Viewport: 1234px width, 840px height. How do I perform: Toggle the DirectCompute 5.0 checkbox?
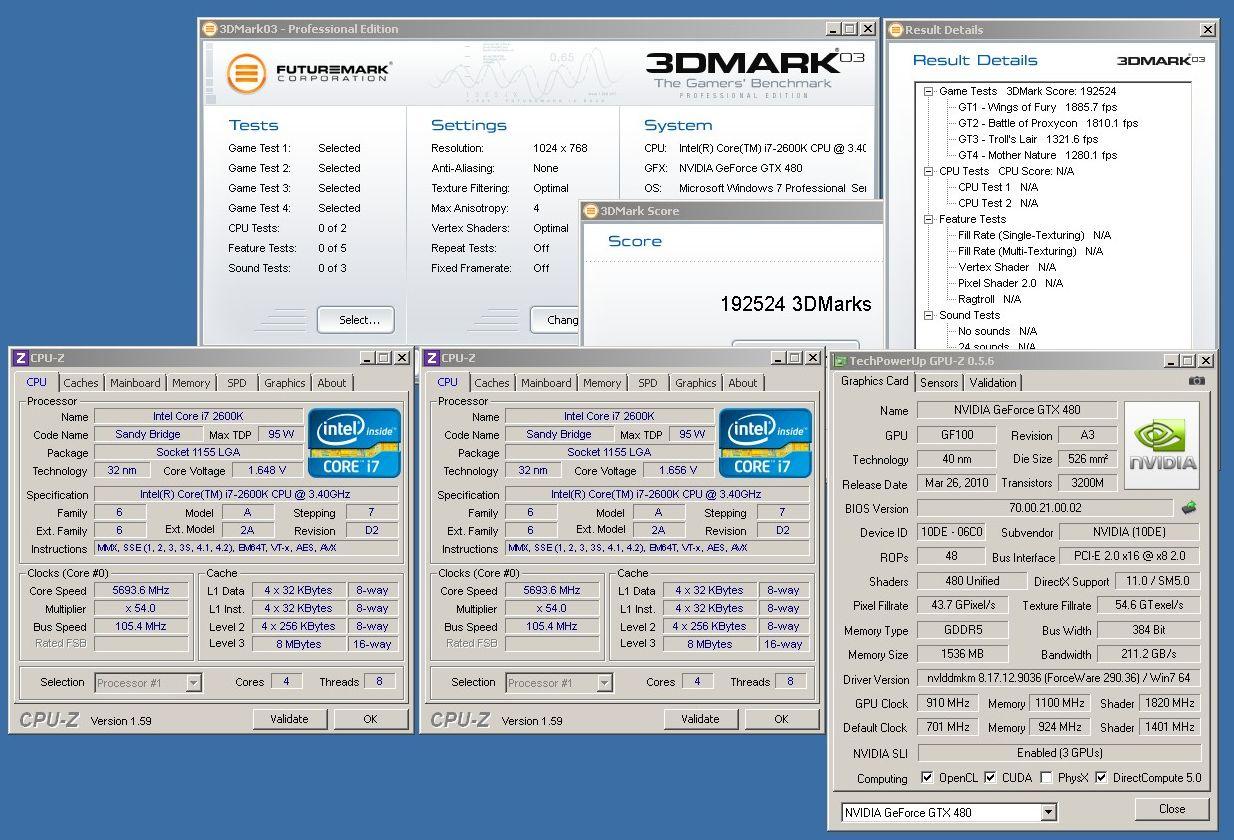pos(1101,778)
